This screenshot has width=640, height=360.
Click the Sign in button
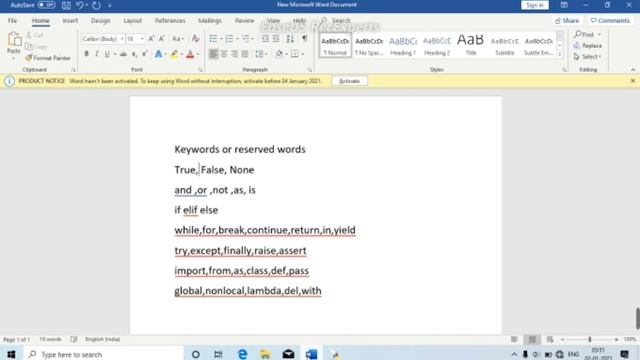coord(535,5)
